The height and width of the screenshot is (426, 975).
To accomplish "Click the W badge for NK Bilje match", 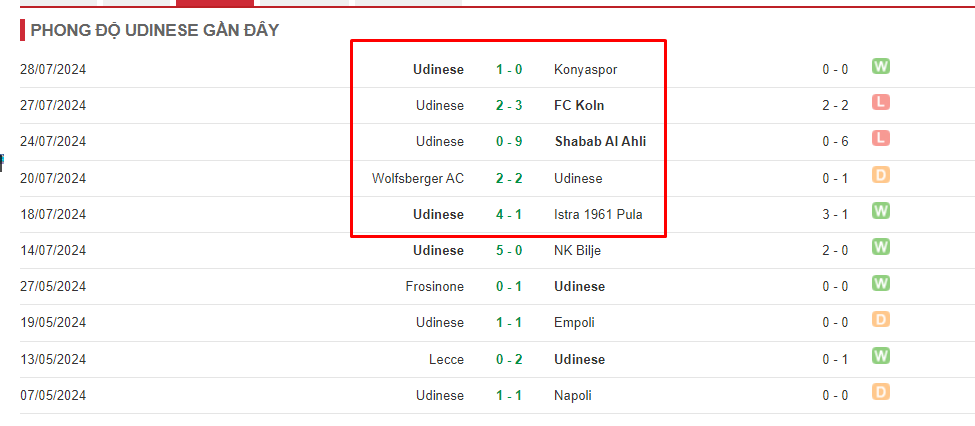I will tap(880, 247).
